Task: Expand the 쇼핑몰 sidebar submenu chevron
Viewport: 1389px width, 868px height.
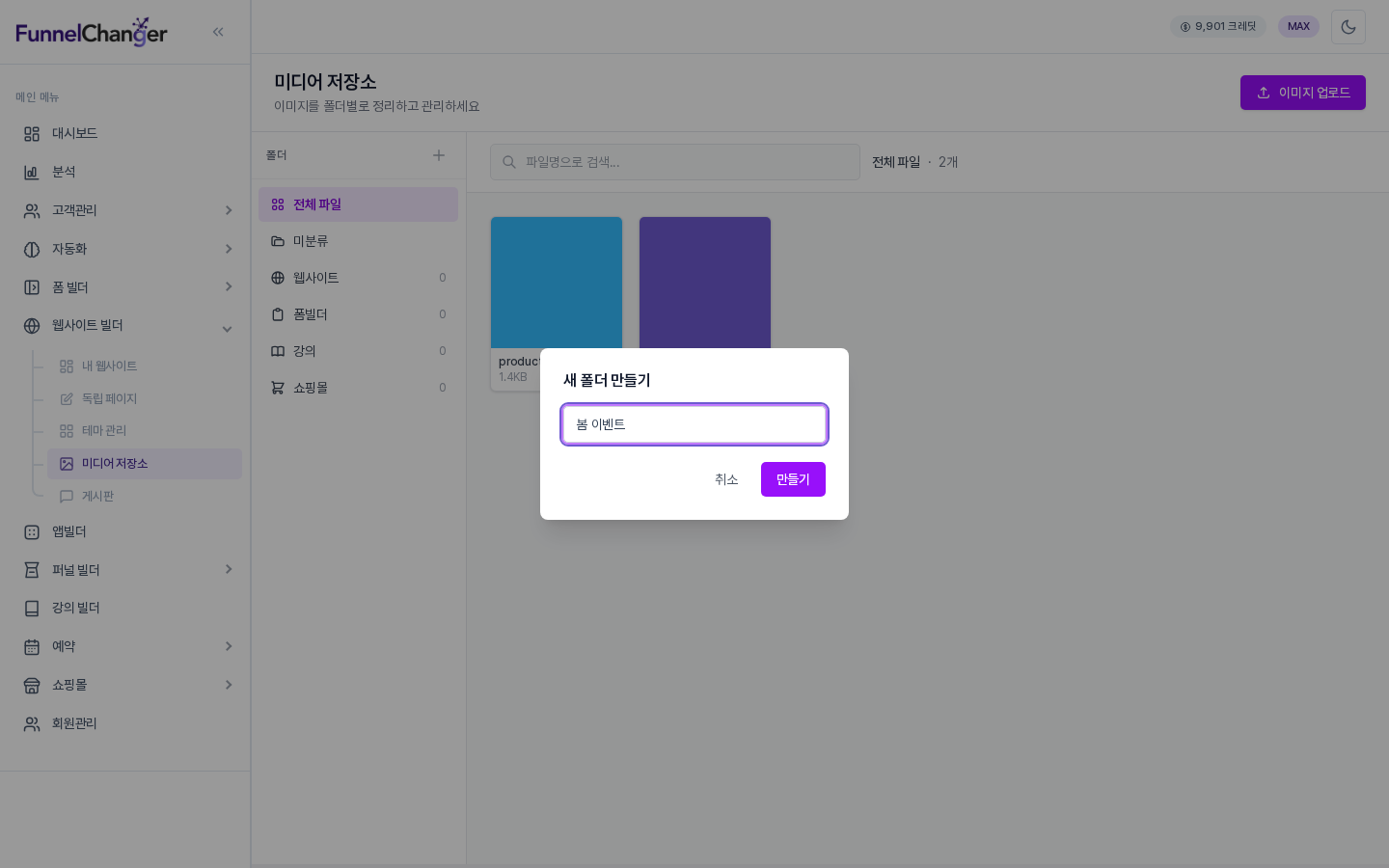Action: tap(229, 685)
